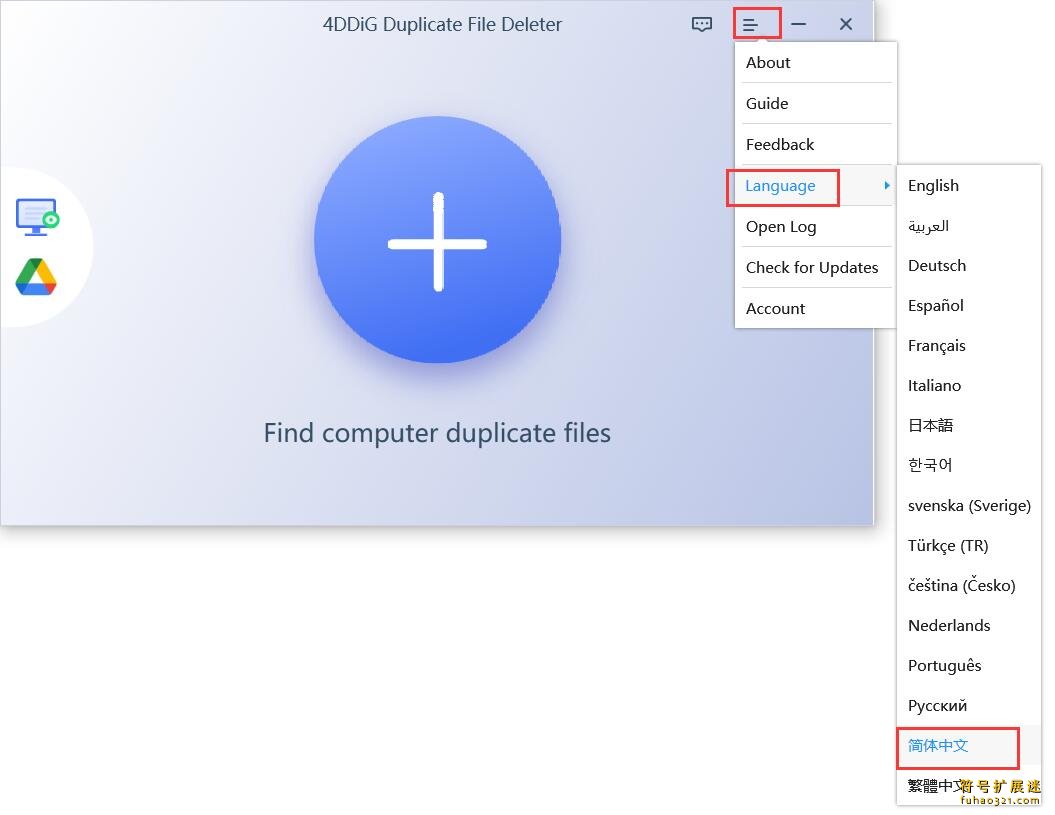Switch language to Español

coord(969,306)
